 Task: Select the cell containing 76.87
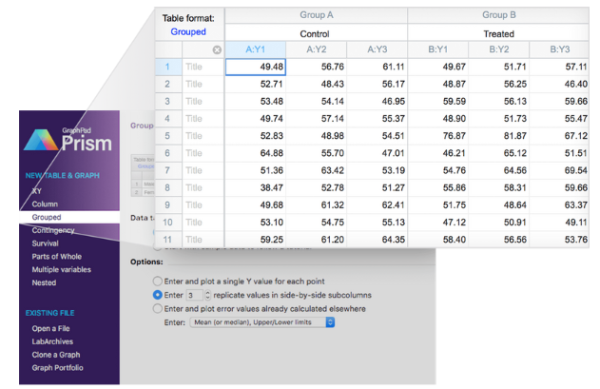coord(438,136)
